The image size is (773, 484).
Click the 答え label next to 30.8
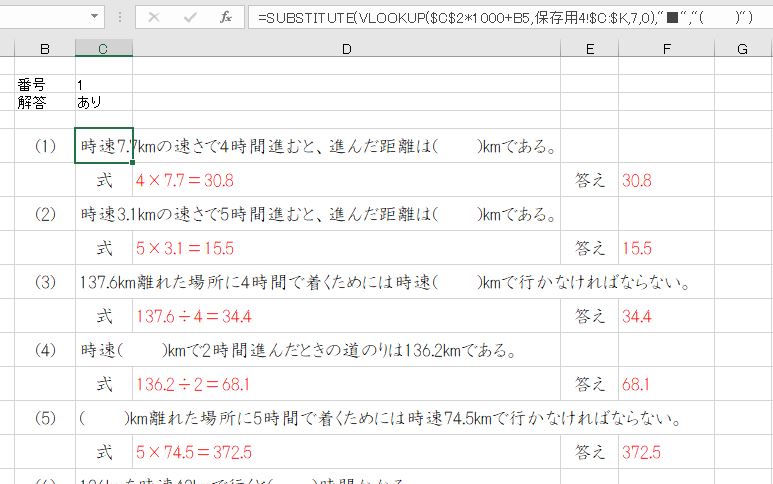(x=590, y=180)
